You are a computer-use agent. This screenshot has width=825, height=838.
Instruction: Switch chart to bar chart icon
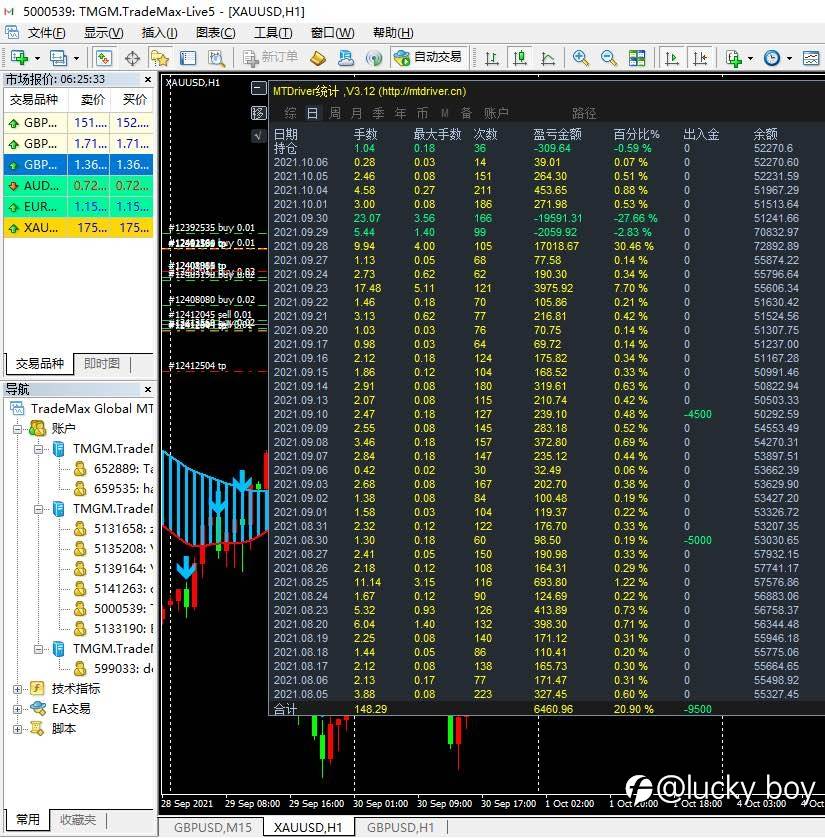(490, 58)
